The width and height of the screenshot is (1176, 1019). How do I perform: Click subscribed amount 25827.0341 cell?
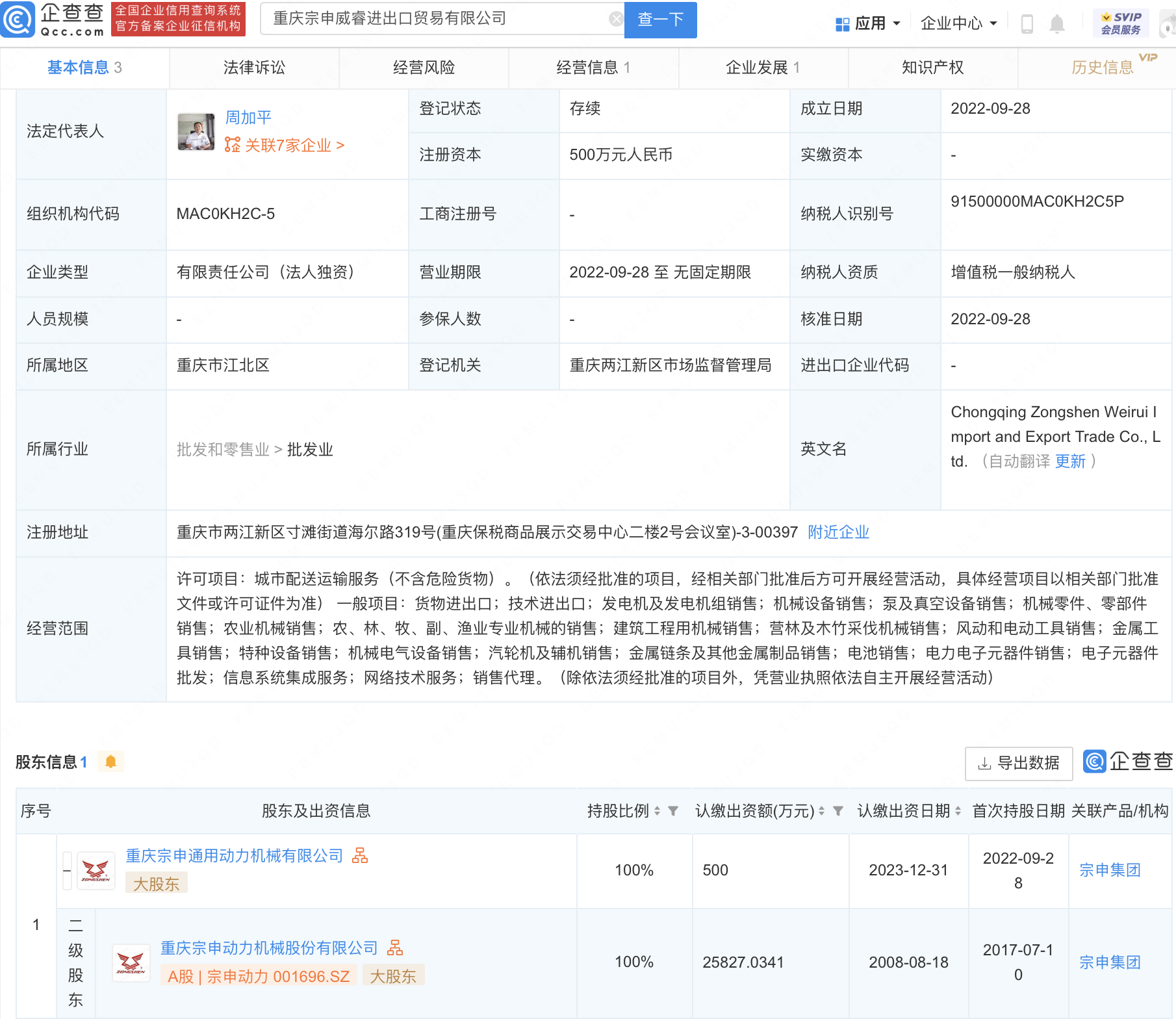tap(771, 962)
